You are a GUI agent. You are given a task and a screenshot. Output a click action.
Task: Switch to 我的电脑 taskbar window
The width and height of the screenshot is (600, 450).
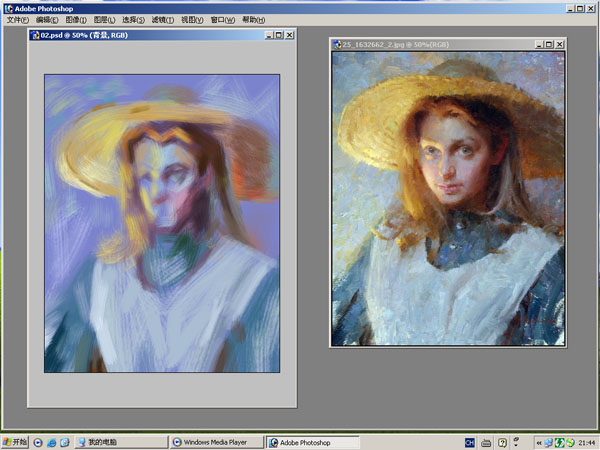(x=121, y=442)
